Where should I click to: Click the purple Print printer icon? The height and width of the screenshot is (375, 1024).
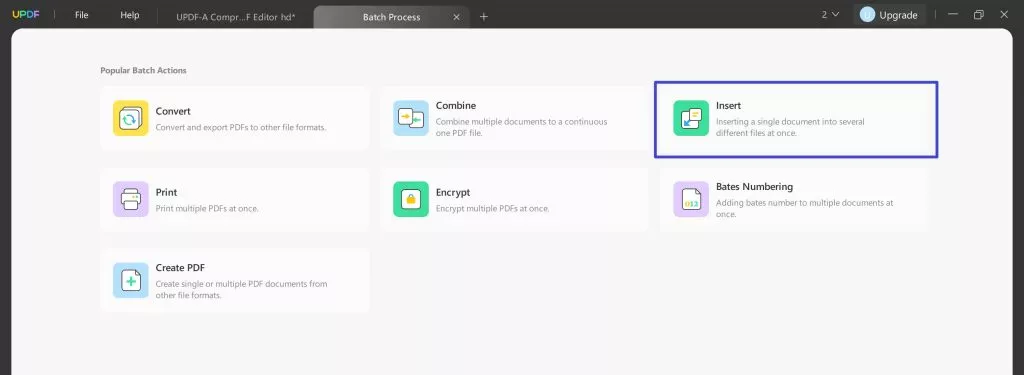pos(131,199)
